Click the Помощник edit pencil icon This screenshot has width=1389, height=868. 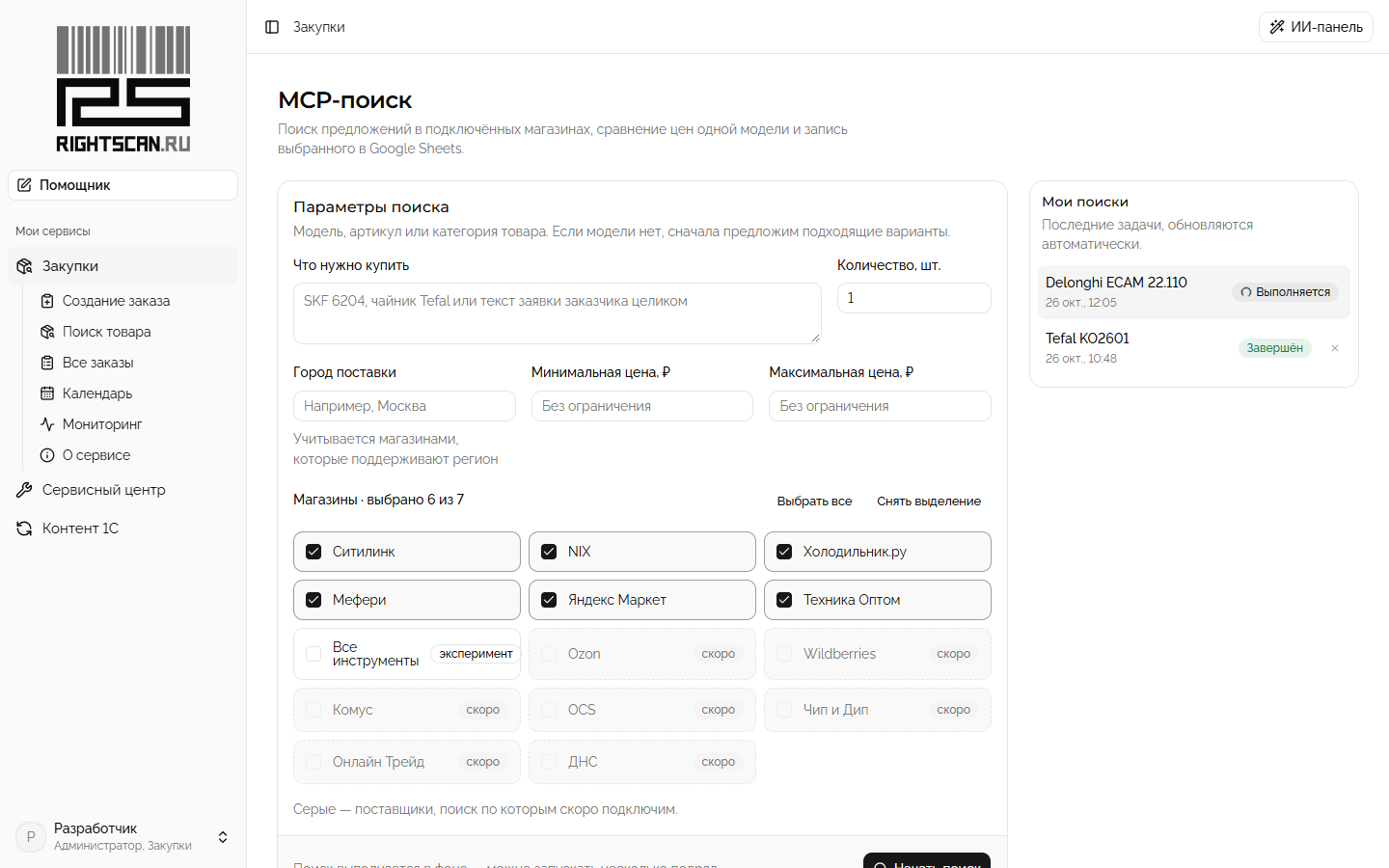(x=24, y=185)
